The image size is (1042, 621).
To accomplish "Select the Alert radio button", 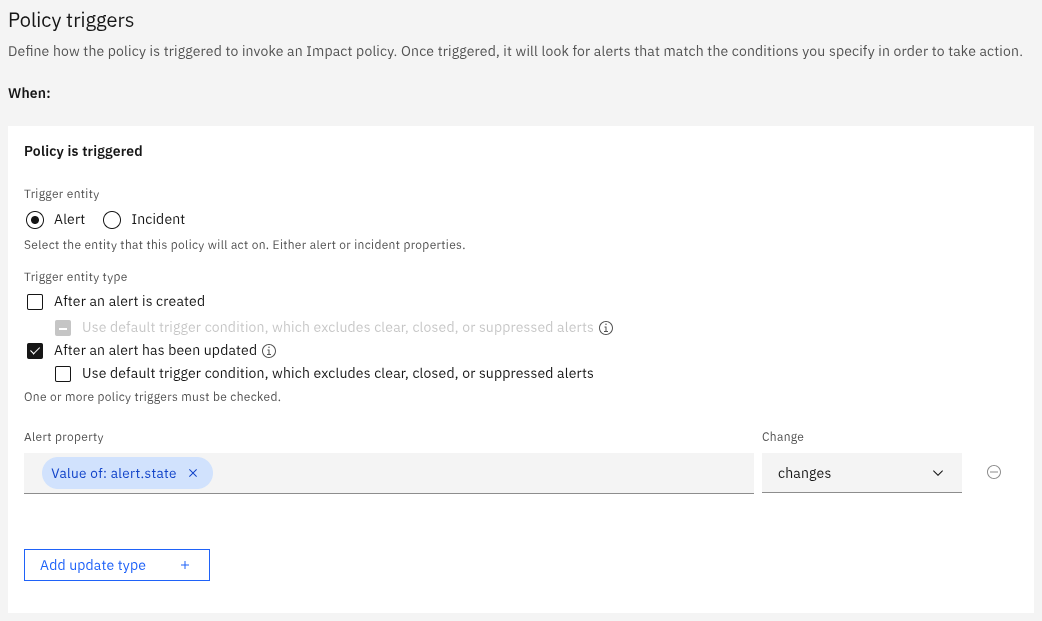I will [35, 220].
